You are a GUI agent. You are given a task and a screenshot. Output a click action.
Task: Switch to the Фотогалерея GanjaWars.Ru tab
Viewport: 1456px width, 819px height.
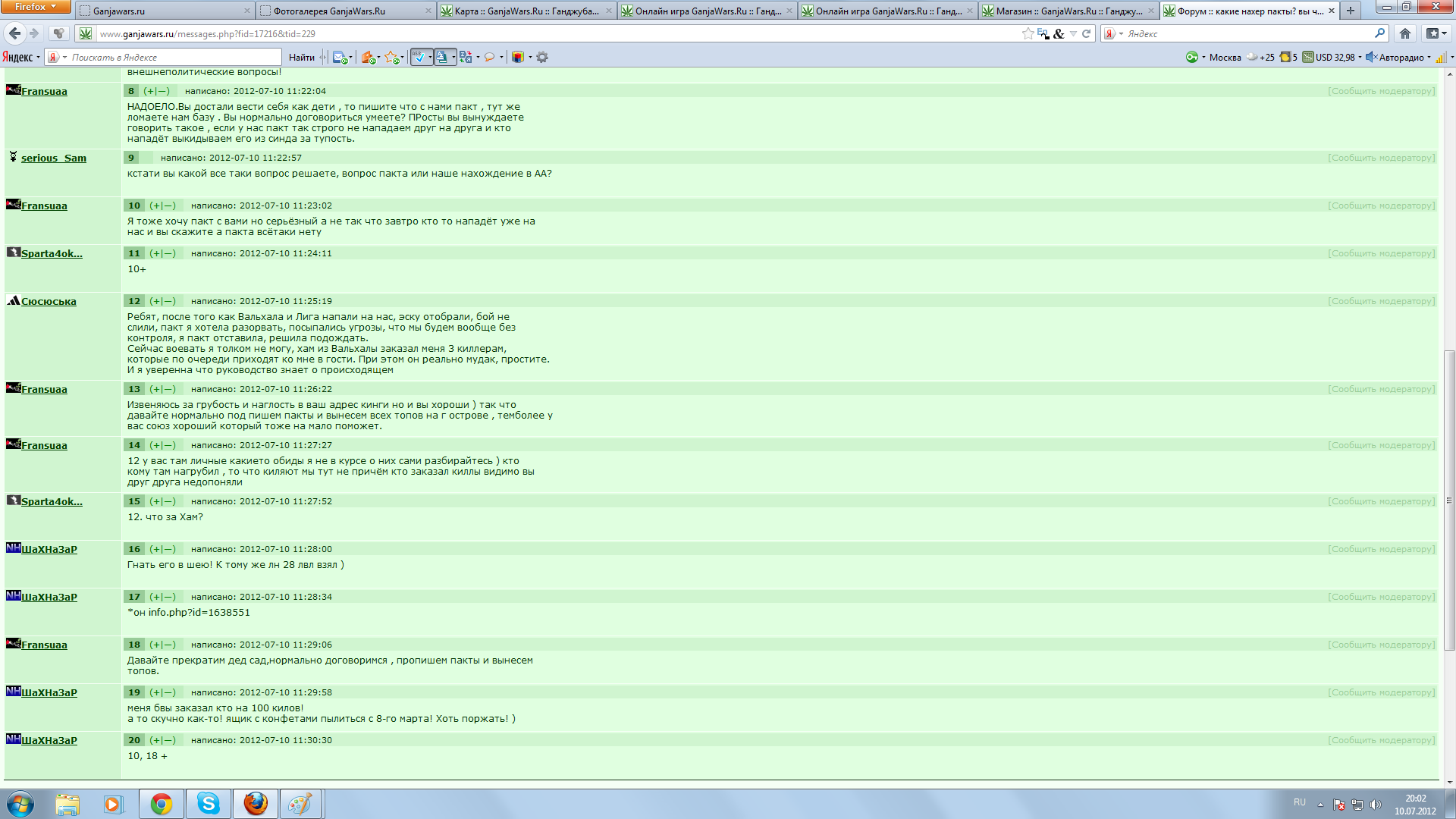[329, 11]
